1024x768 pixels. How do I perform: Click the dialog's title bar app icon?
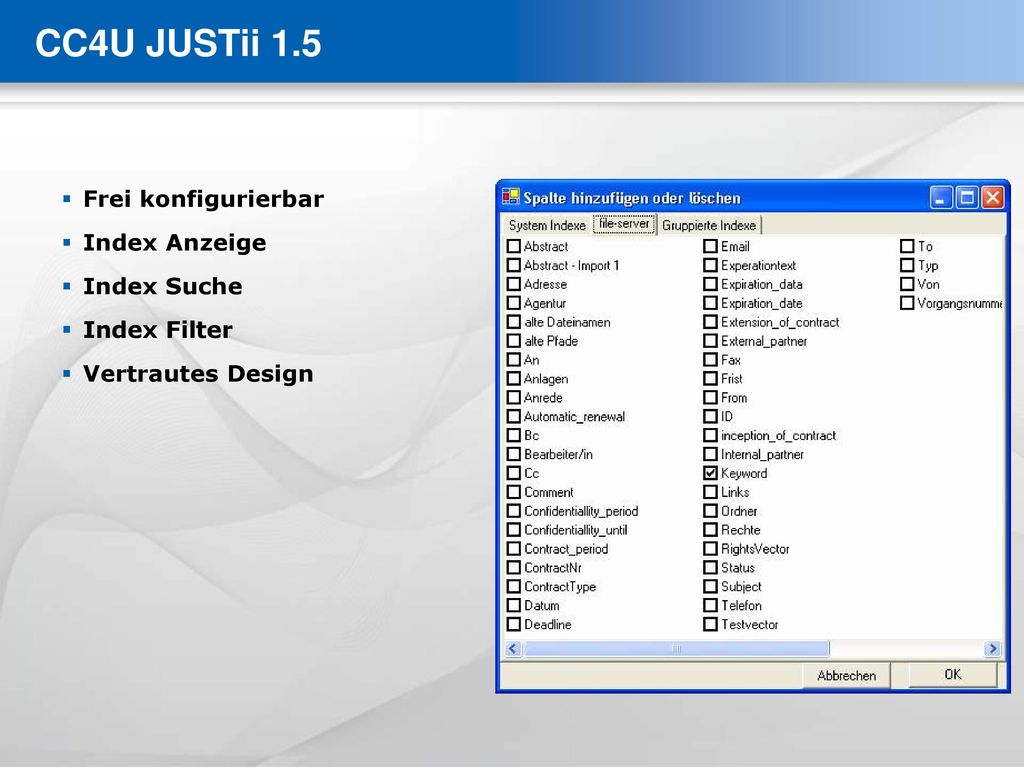pyautogui.click(x=510, y=197)
